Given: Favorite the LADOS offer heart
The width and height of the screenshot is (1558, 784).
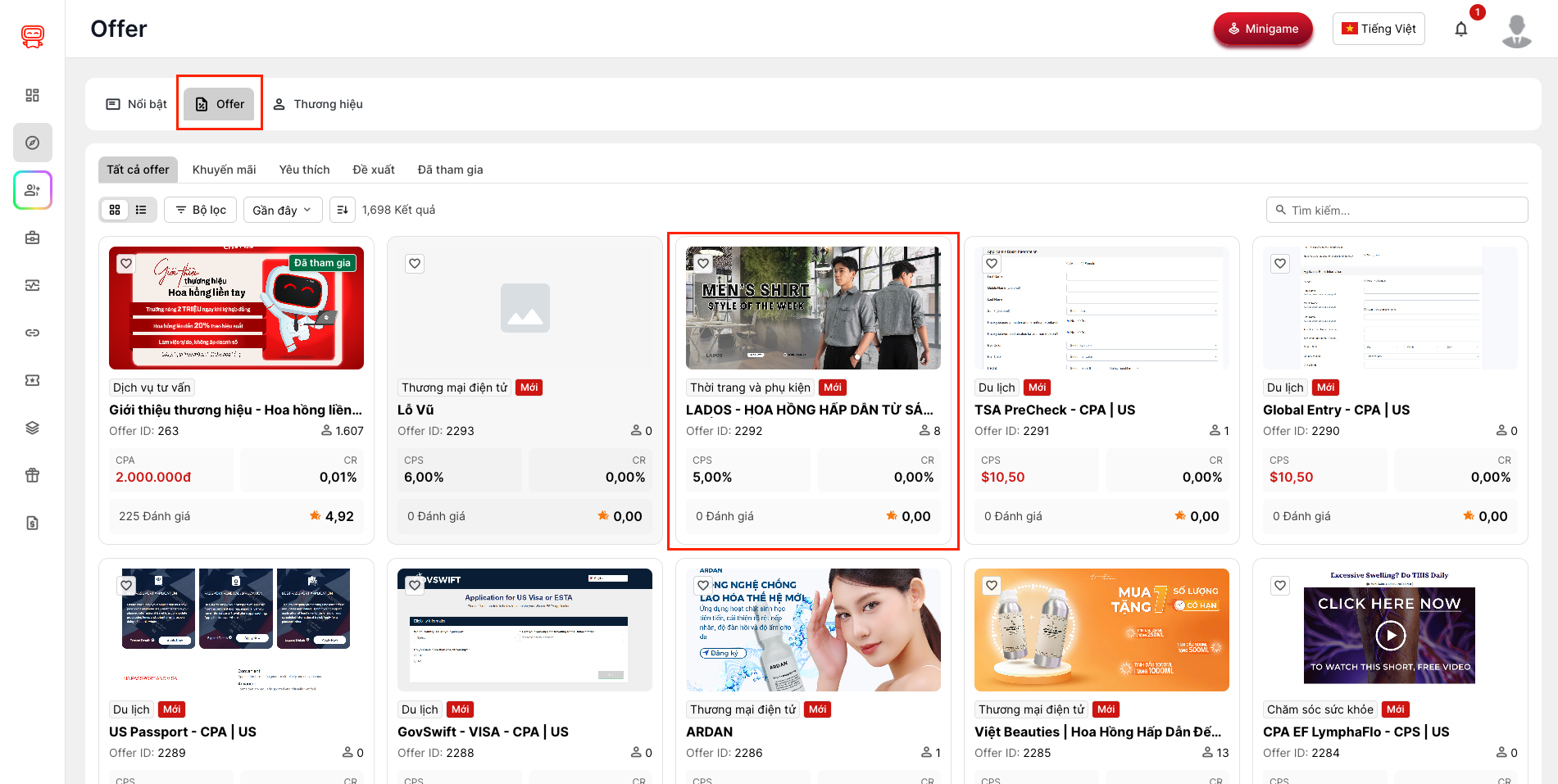Looking at the screenshot, I should [x=703, y=264].
